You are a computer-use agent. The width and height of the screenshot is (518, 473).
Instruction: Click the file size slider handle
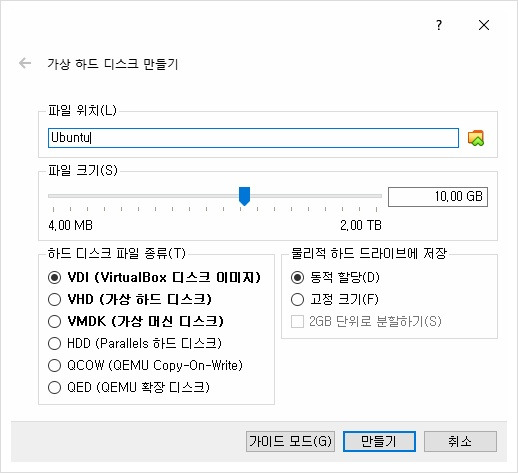(244, 196)
